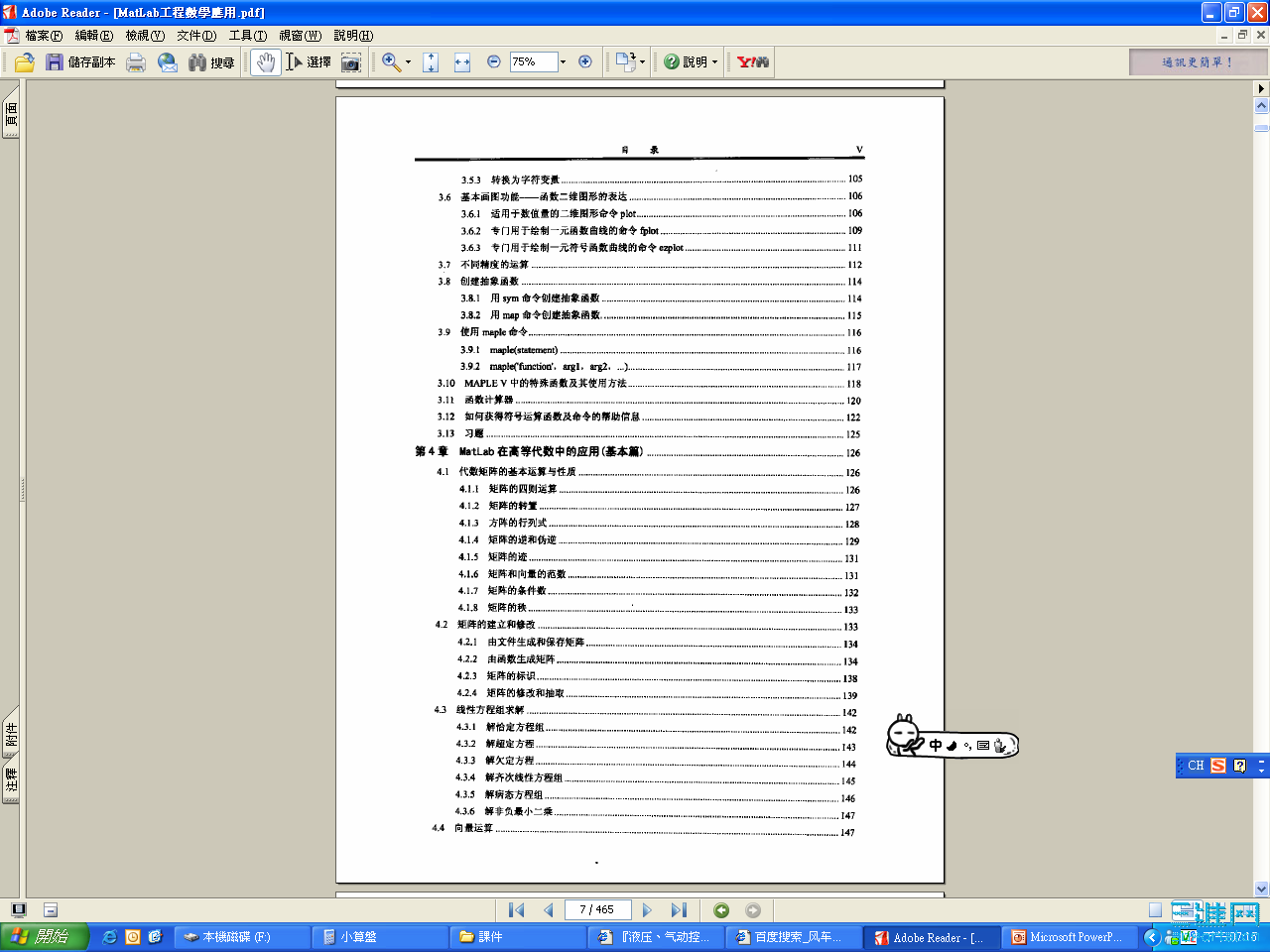Toggle the Chinese punctuation mode button
Image resolution: width=1270 pixels, height=952 pixels.
tap(967, 746)
